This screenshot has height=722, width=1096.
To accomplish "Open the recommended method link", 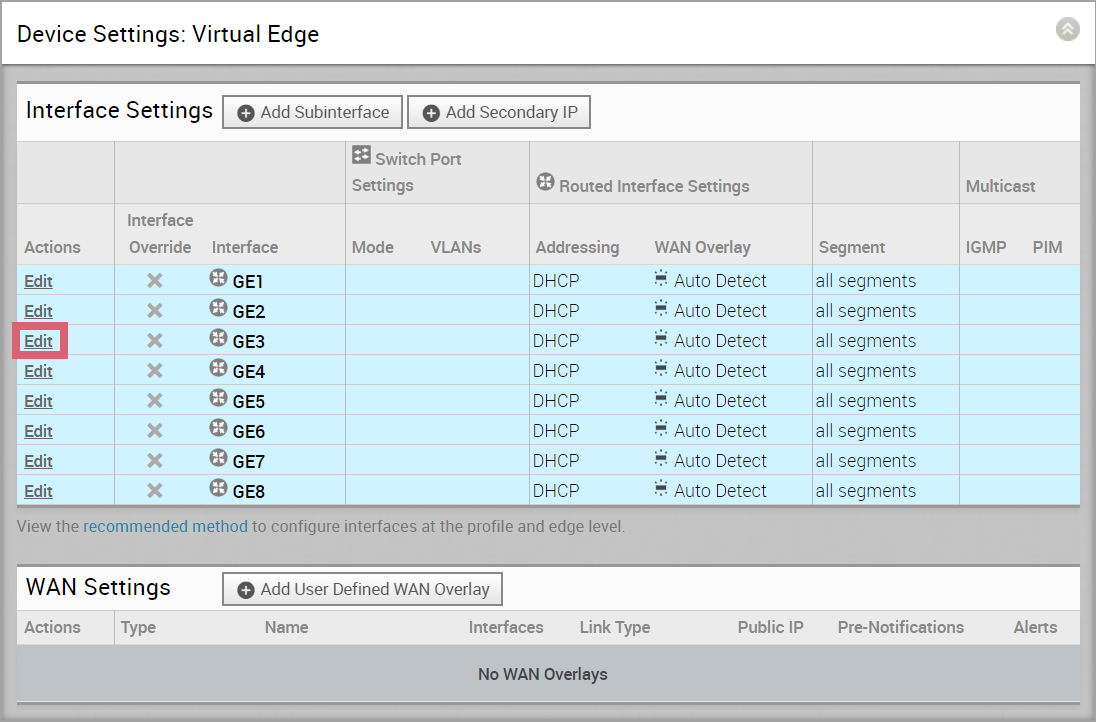I will [x=165, y=526].
